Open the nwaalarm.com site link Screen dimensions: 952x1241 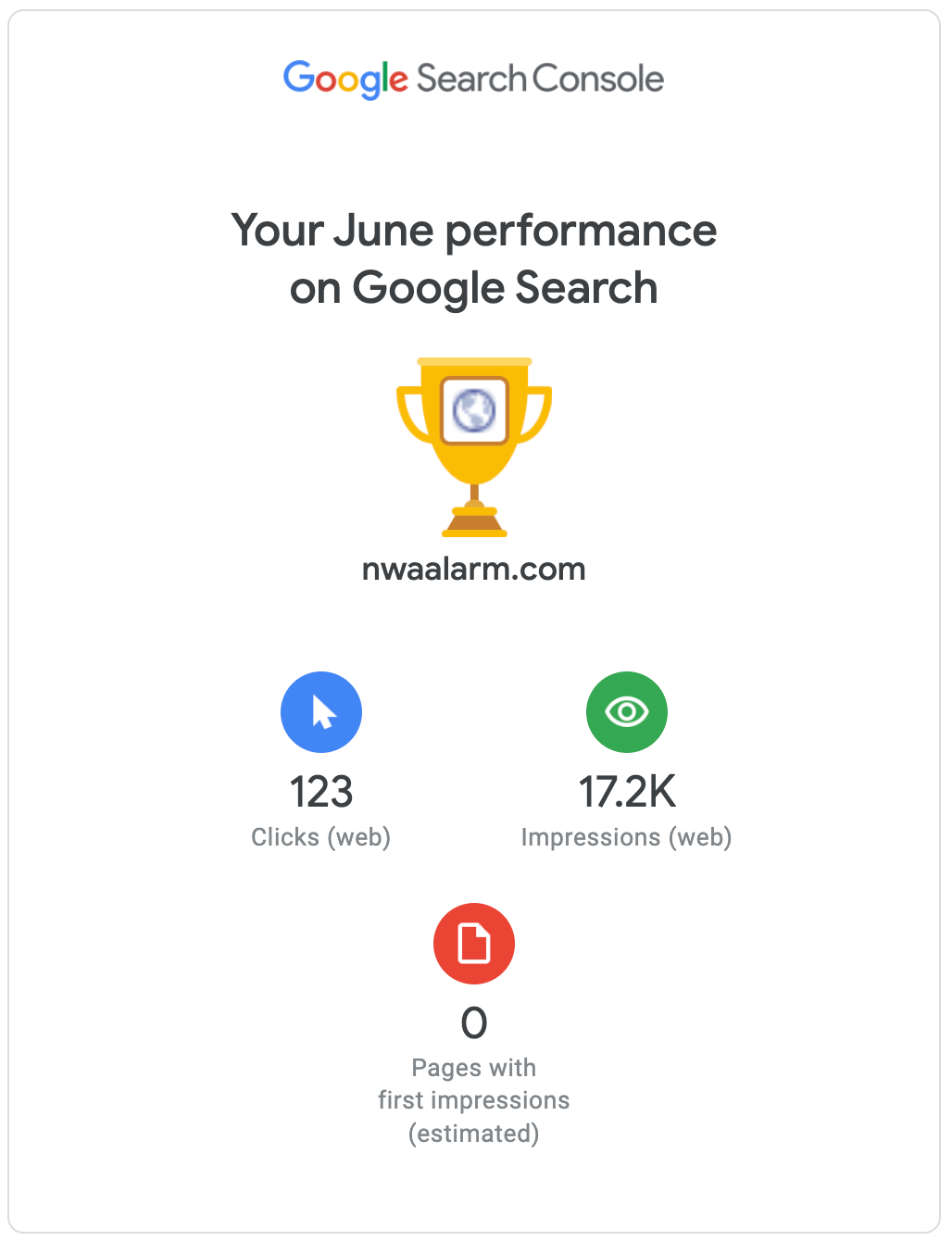[474, 569]
